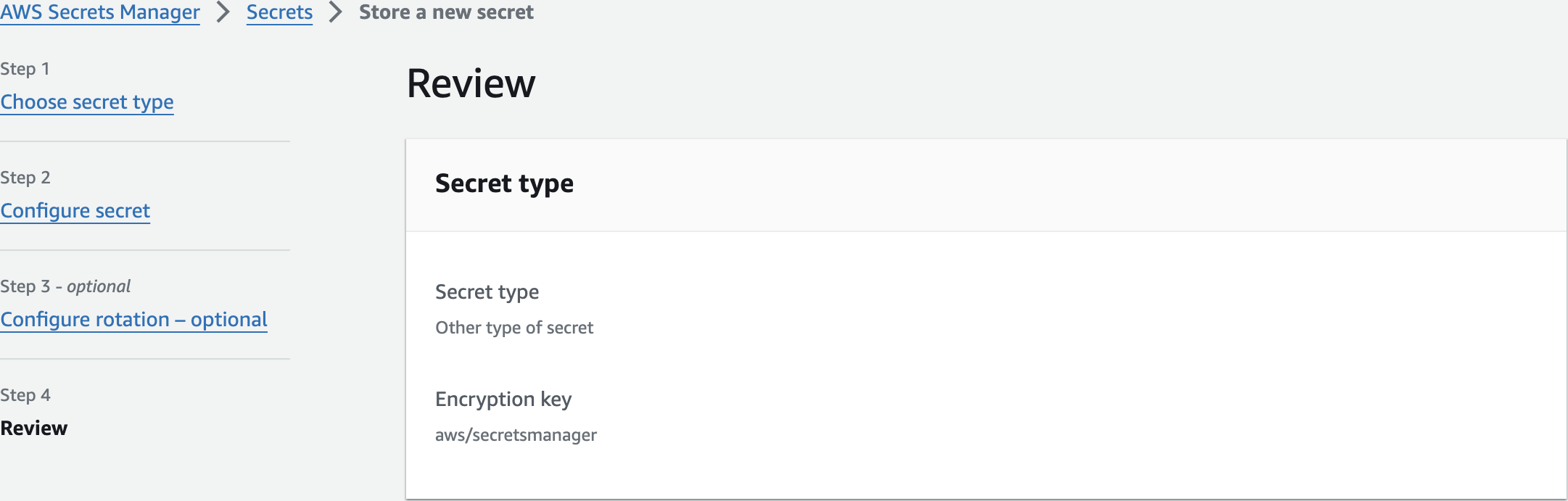Click the Step 3 - optional label

(65, 286)
